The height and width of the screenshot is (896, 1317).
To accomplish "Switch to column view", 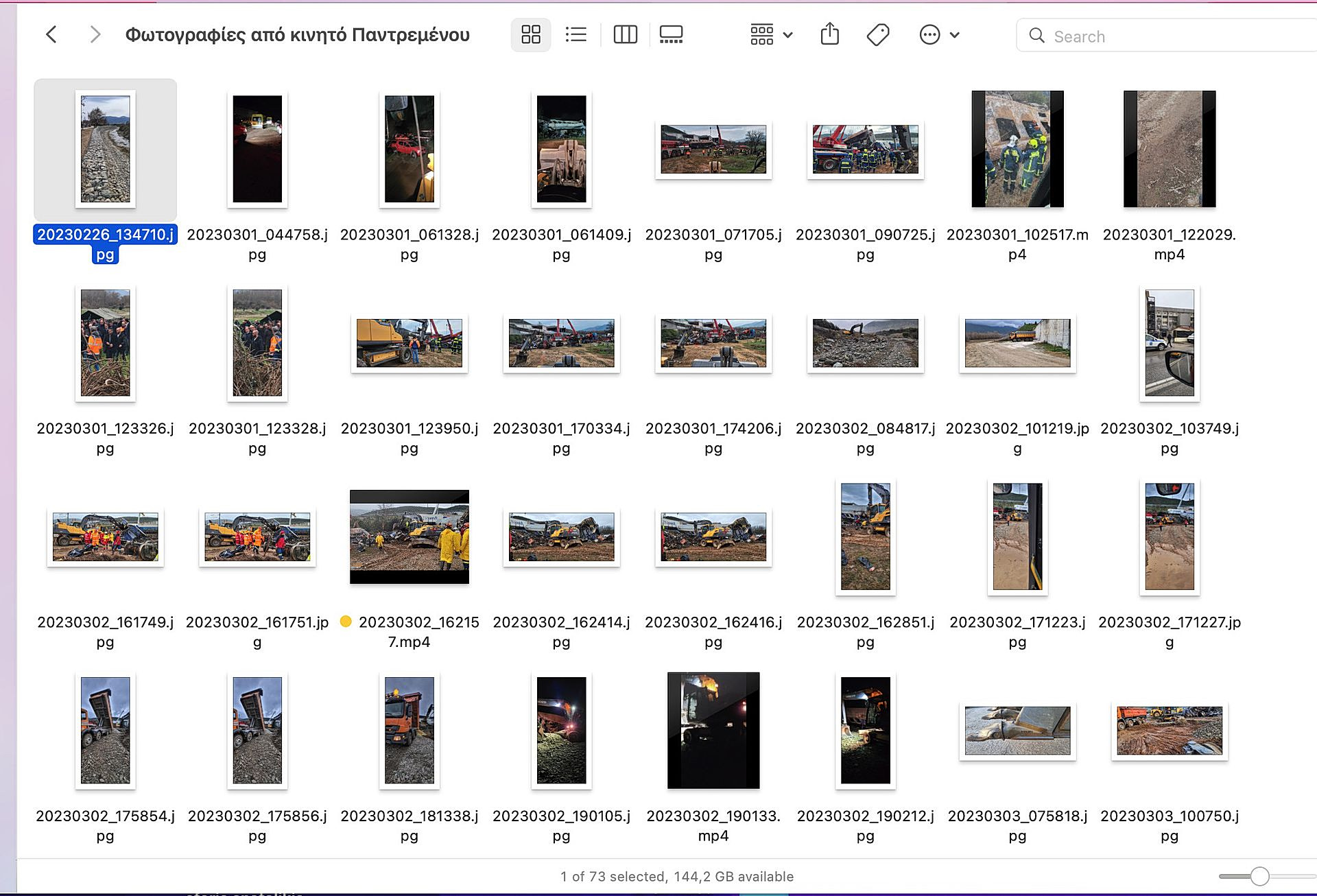I will pos(625,34).
